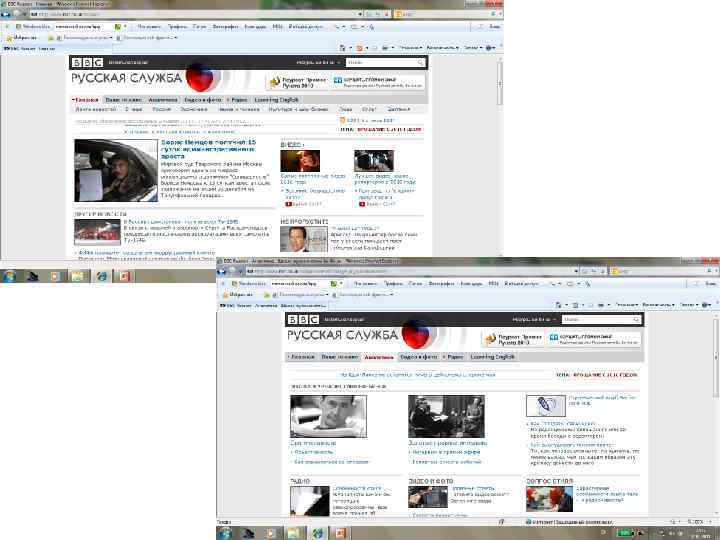
Task: Click Help icon in top window command bar
Action: [489, 48]
